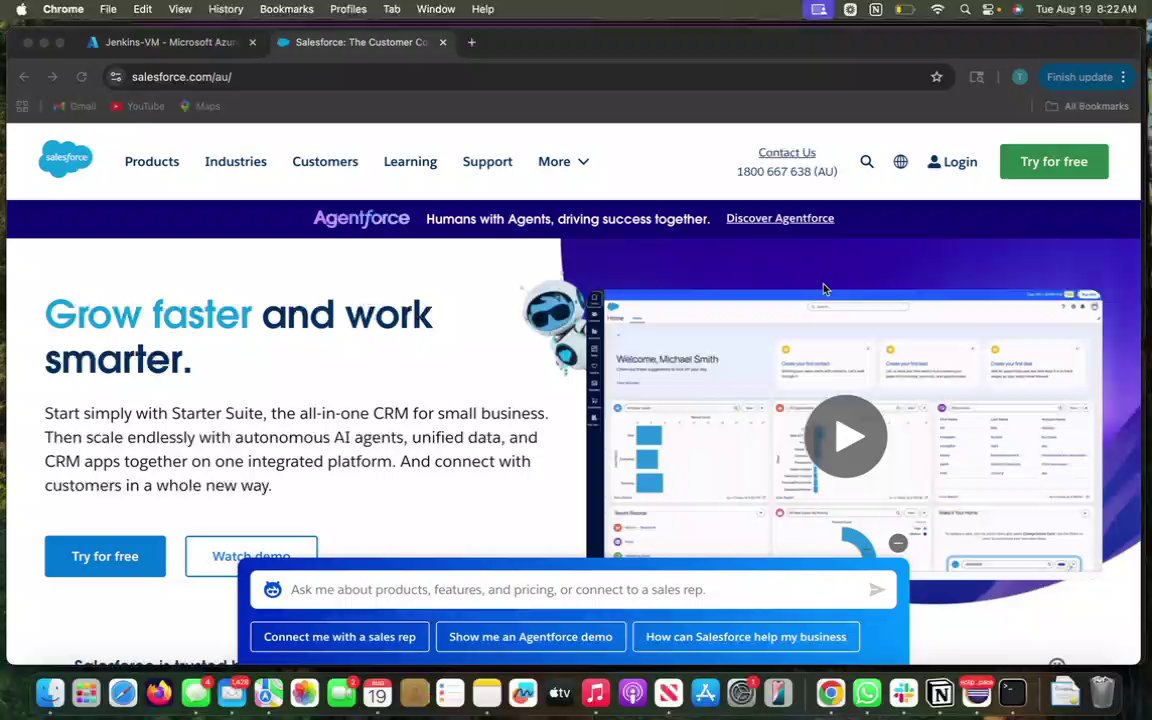Click the Wi-Fi status icon
Viewport: 1152px width, 720px height.
point(937,10)
